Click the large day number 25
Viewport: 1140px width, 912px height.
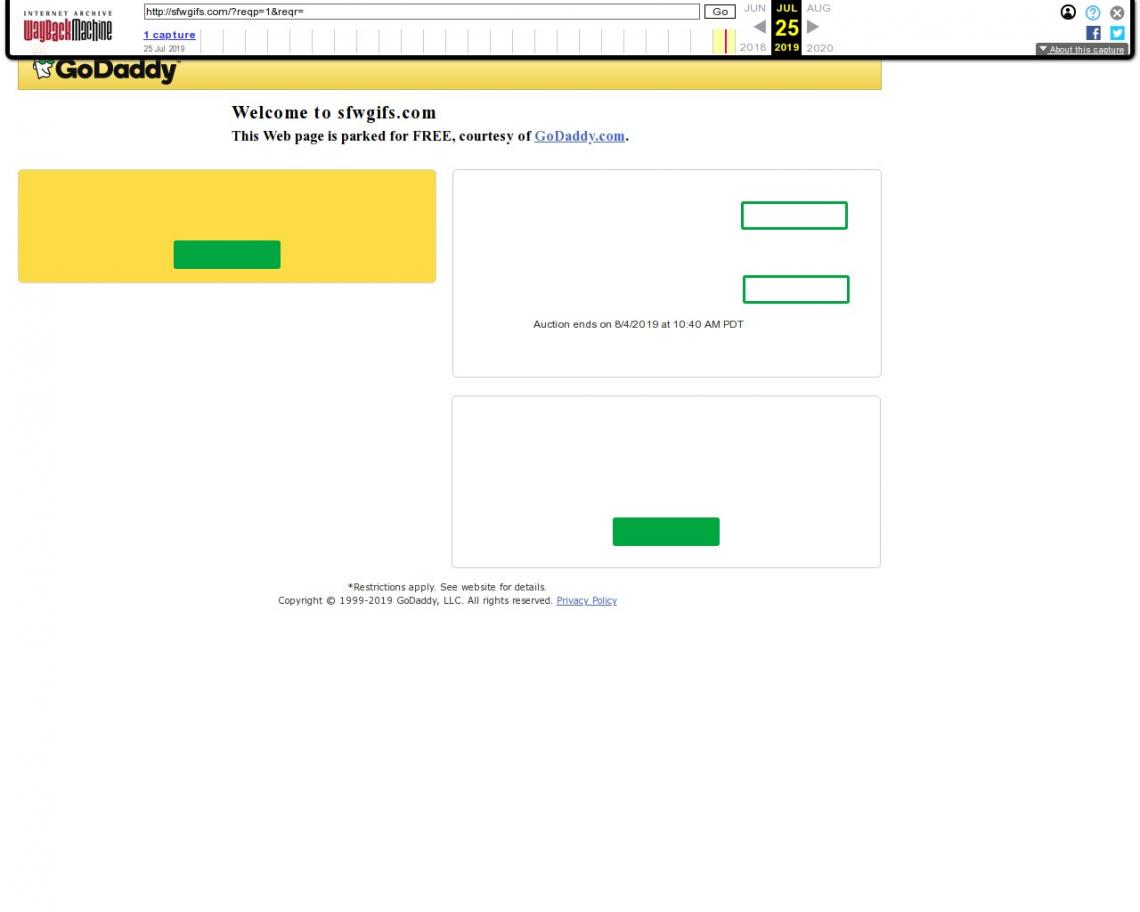pos(787,28)
